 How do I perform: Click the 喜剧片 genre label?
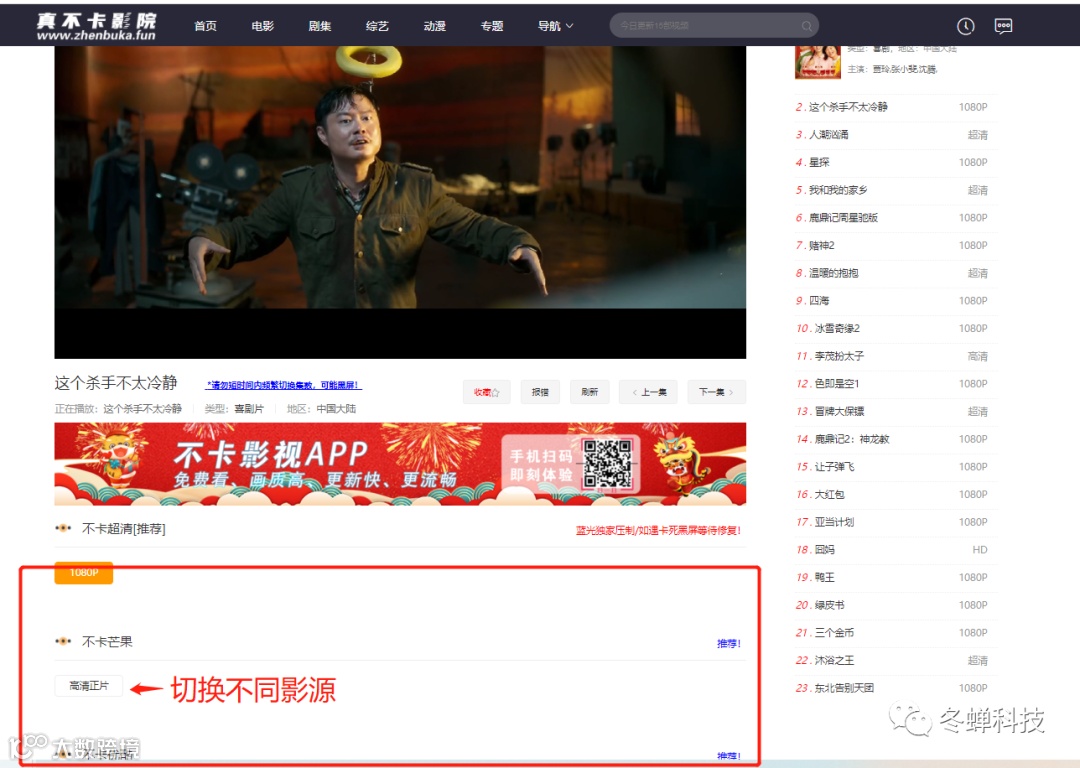click(x=249, y=408)
